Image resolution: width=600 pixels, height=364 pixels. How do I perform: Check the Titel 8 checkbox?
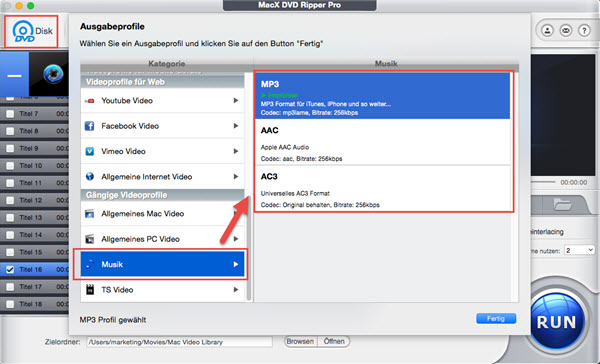pyautogui.click(x=10, y=131)
